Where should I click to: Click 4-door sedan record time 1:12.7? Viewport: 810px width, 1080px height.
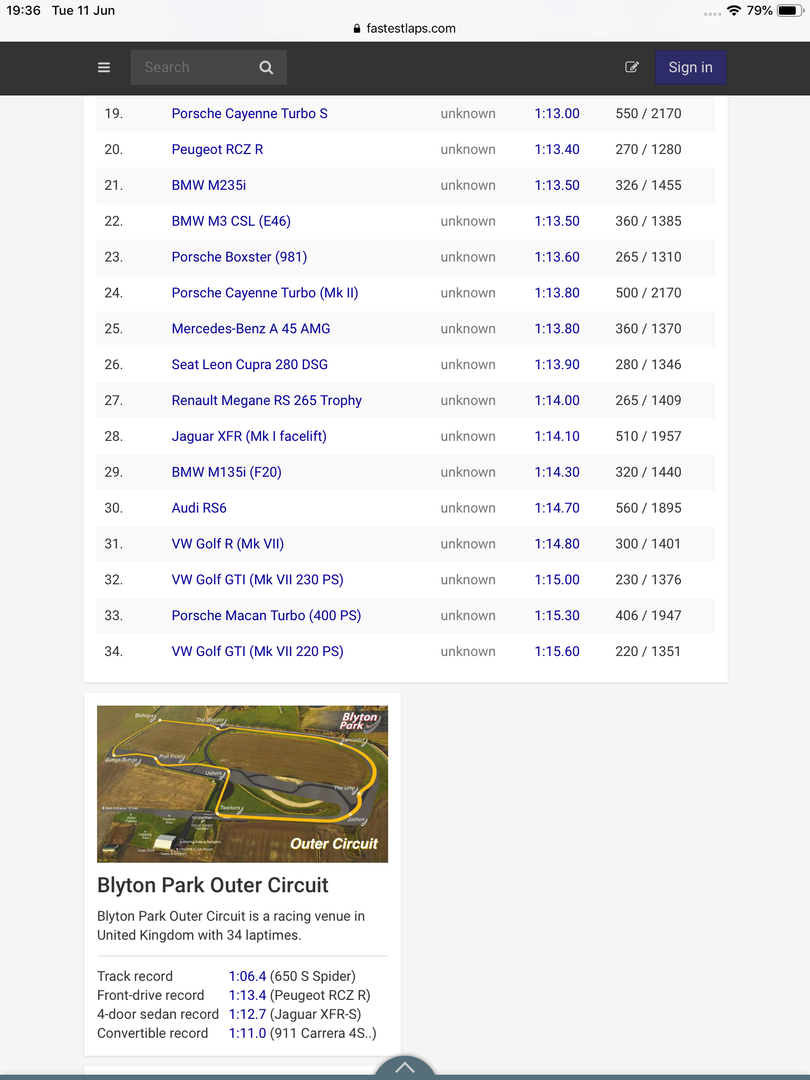(247, 1014)
